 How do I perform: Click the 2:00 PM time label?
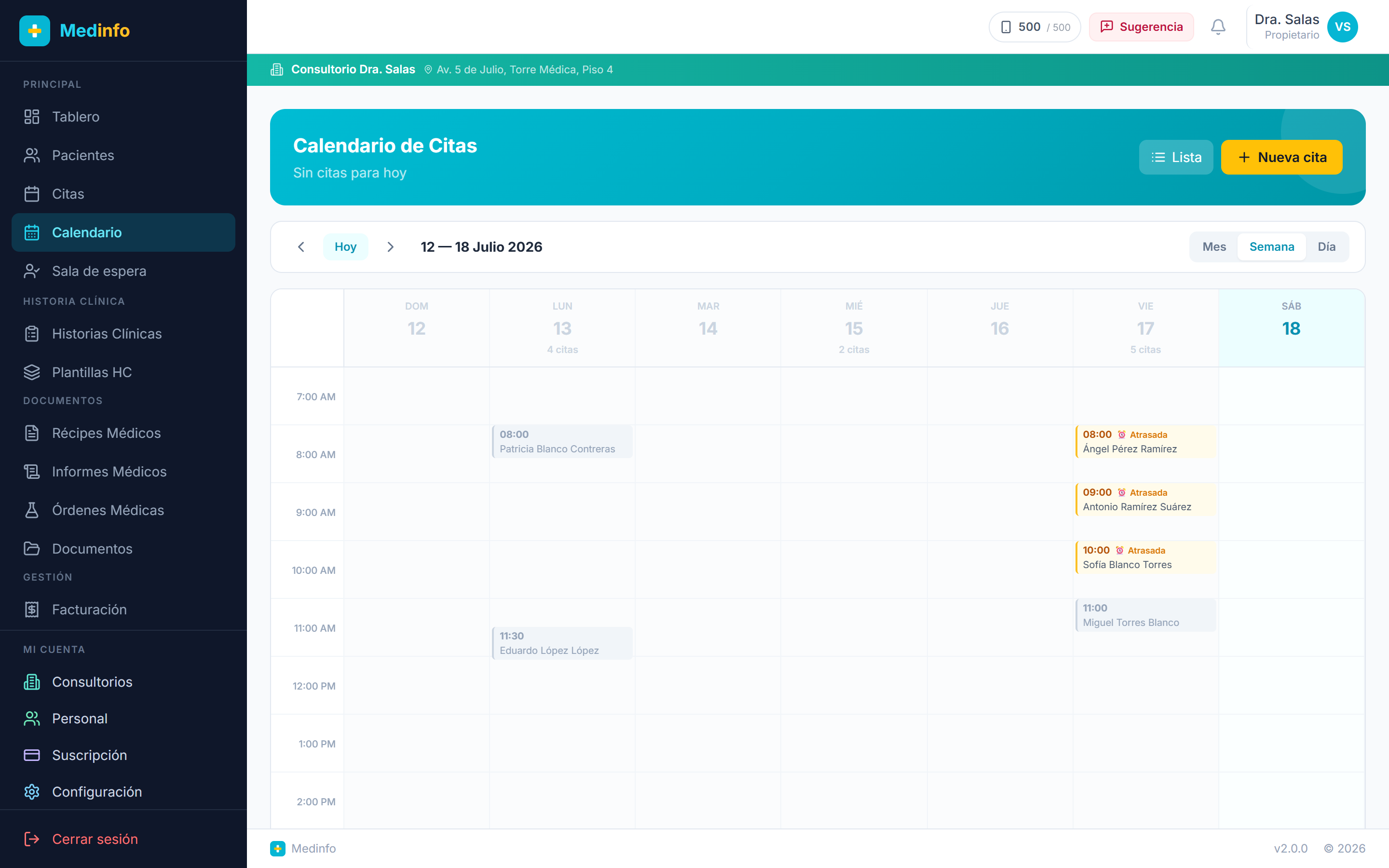[316, 801]
